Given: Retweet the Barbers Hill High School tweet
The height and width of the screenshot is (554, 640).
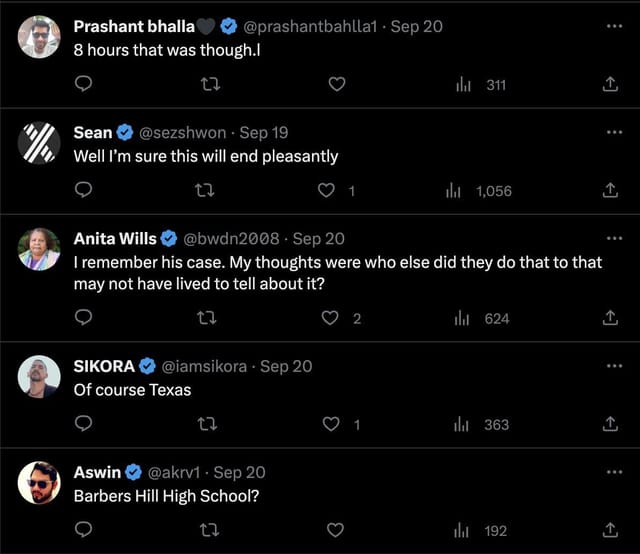Looking at the screenshot, I should pyautogui.click(x=210, y=530).
